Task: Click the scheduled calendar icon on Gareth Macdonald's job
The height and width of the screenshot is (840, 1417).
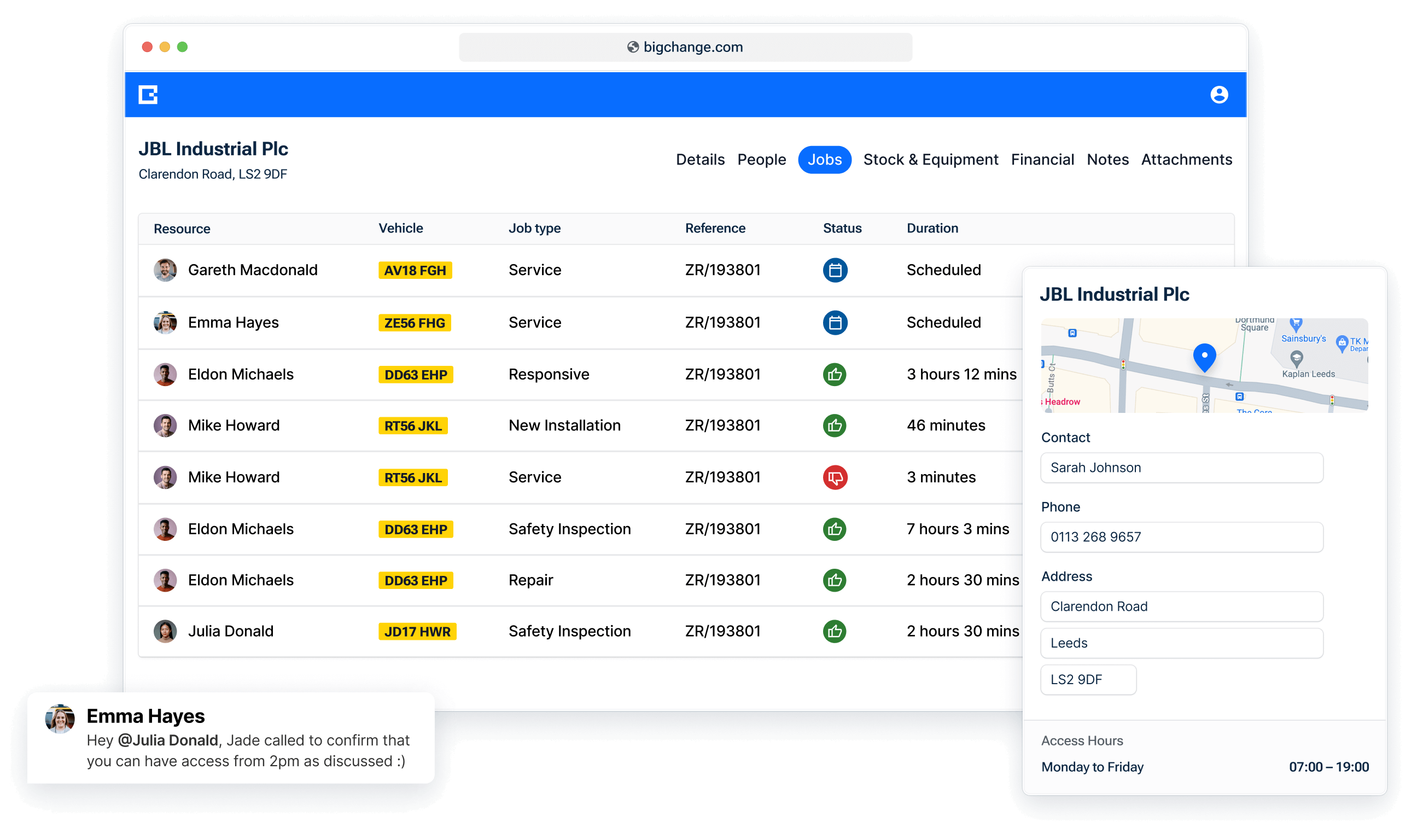Action: (x=835, y=270)
